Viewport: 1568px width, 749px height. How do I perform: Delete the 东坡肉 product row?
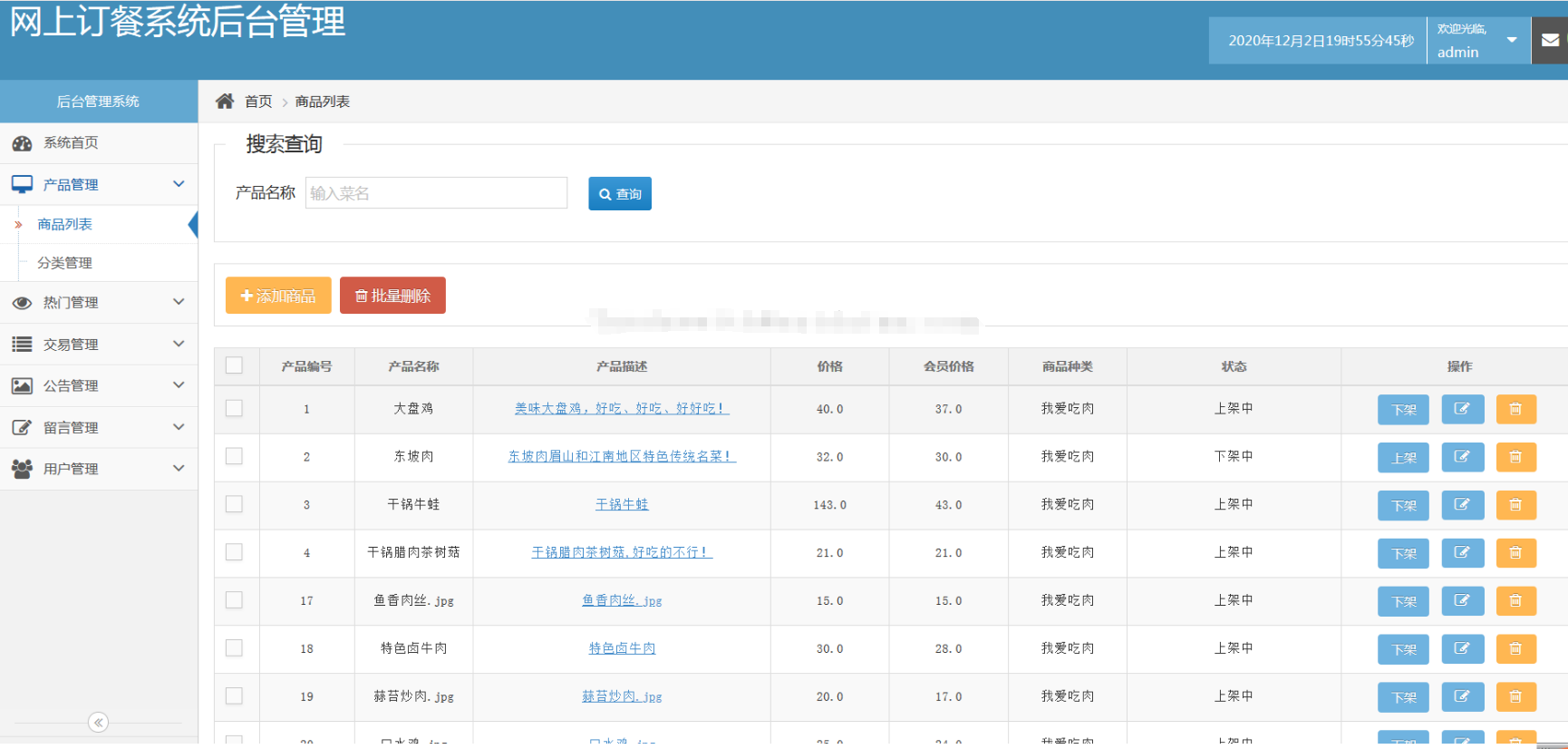[1515, 457]
